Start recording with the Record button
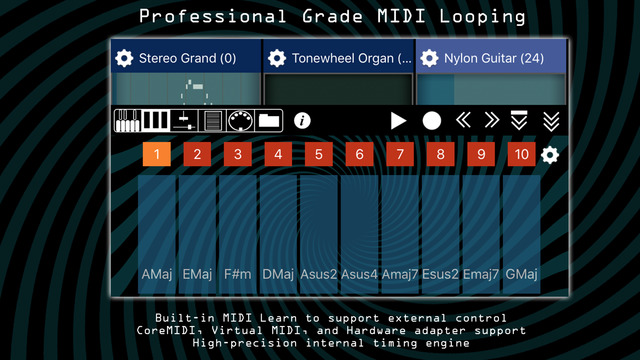640x360 pixels. 431,121
